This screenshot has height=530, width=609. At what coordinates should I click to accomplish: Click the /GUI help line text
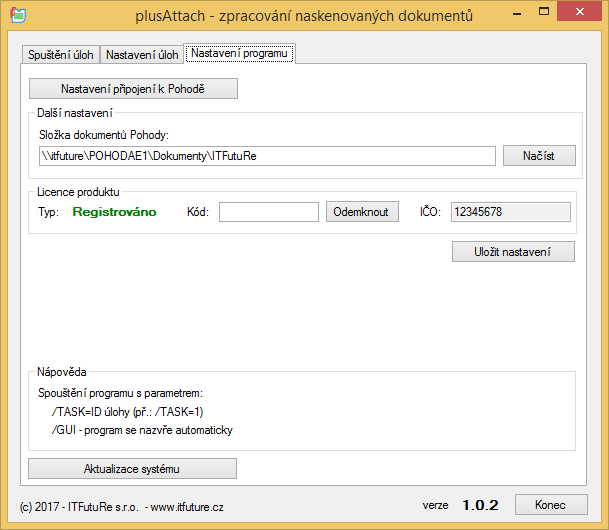(142, 430)
